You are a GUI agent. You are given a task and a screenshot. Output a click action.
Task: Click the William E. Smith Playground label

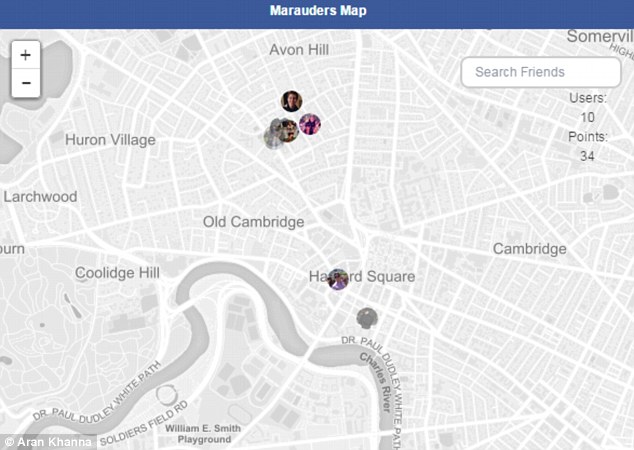203,434
